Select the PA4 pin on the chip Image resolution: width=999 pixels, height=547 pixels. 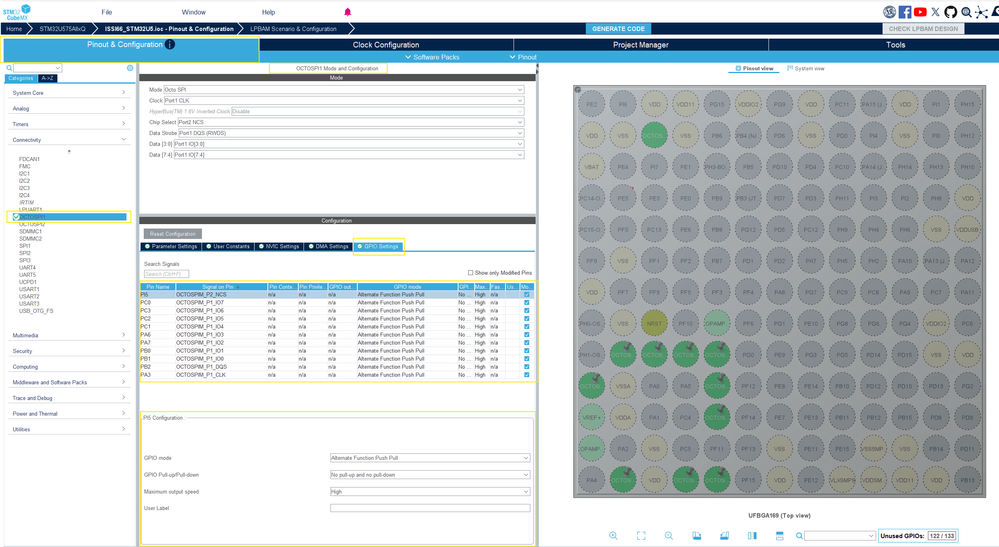(x=591, y=480)
